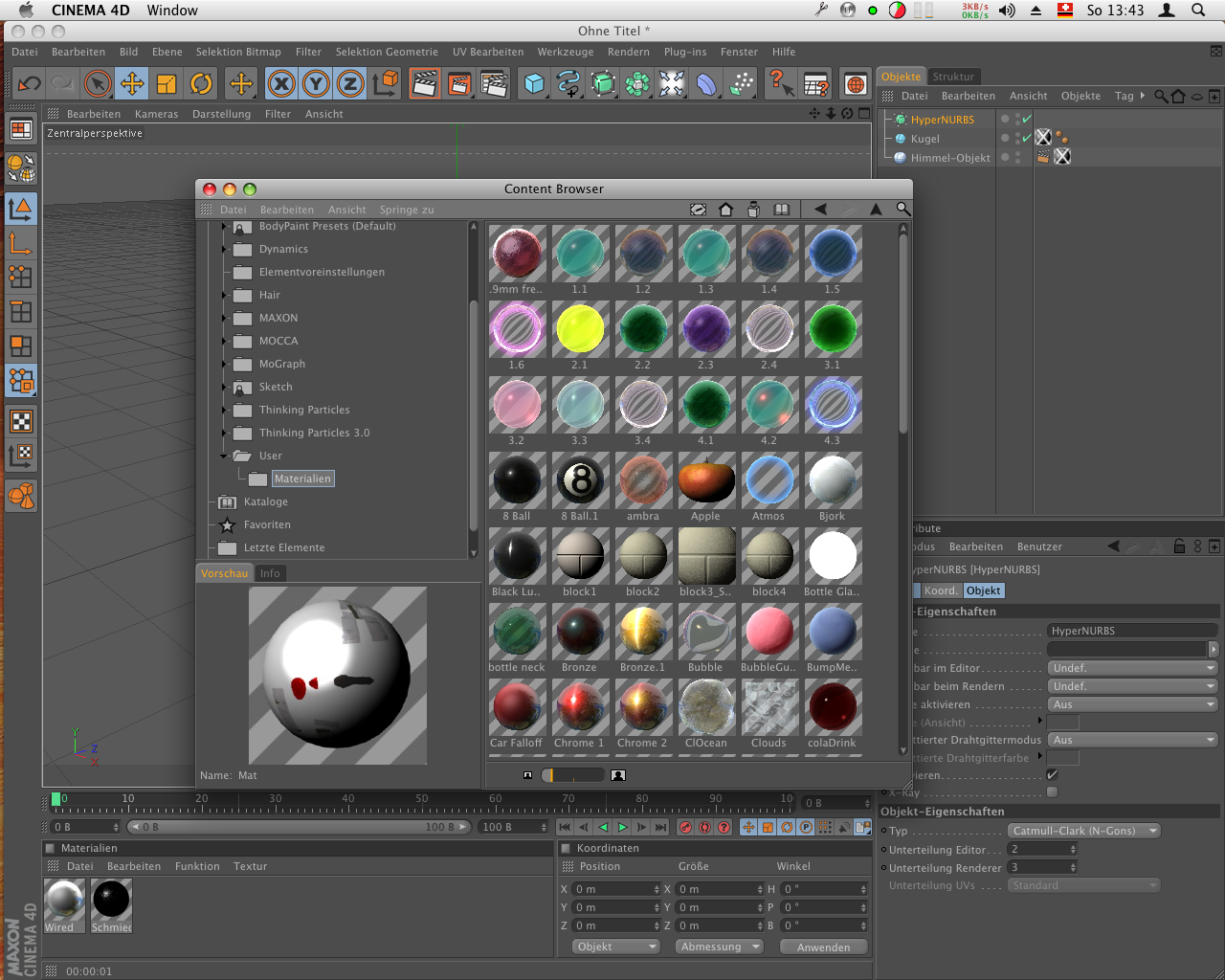Select the Materialien folder
The width and height of the screenshot is (1225, 980).
coord(302,479)
